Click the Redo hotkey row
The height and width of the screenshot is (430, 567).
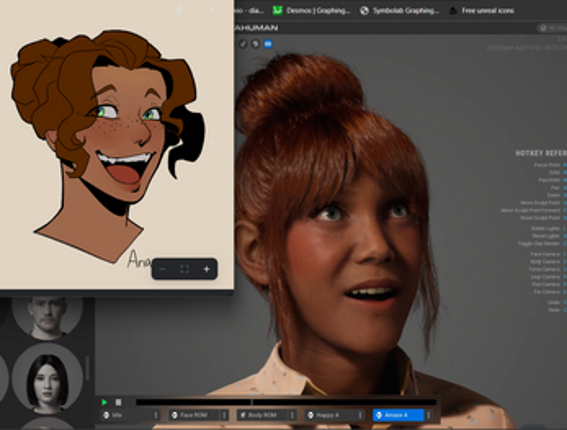point(557,310)
